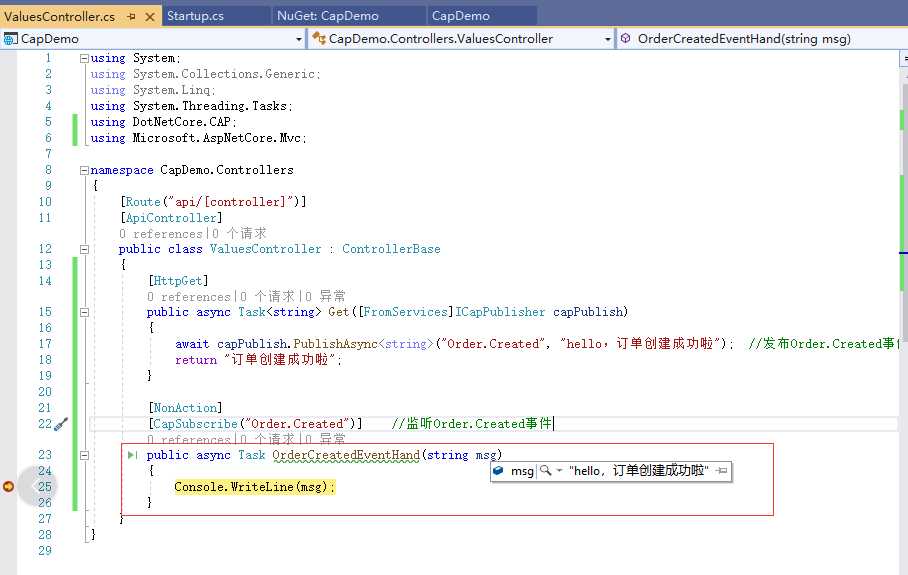
Task: Click the references CodeLens above ValuesController class
Action: [x=161, y=234]
